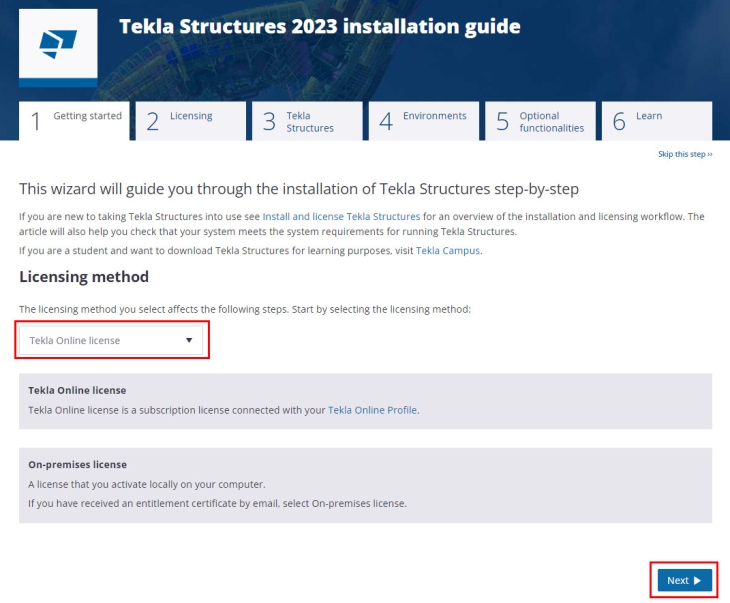Open the Learn tab

pyautogui.click(x=657, y=121)
